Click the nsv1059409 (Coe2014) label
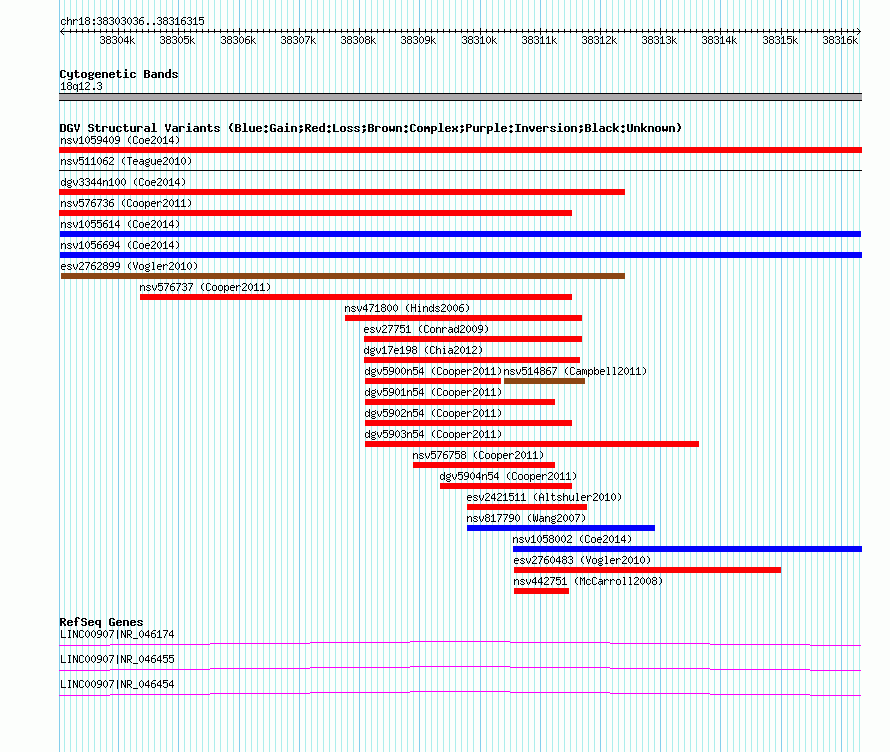This screenshot has width=890, height=752. point(120,140)
